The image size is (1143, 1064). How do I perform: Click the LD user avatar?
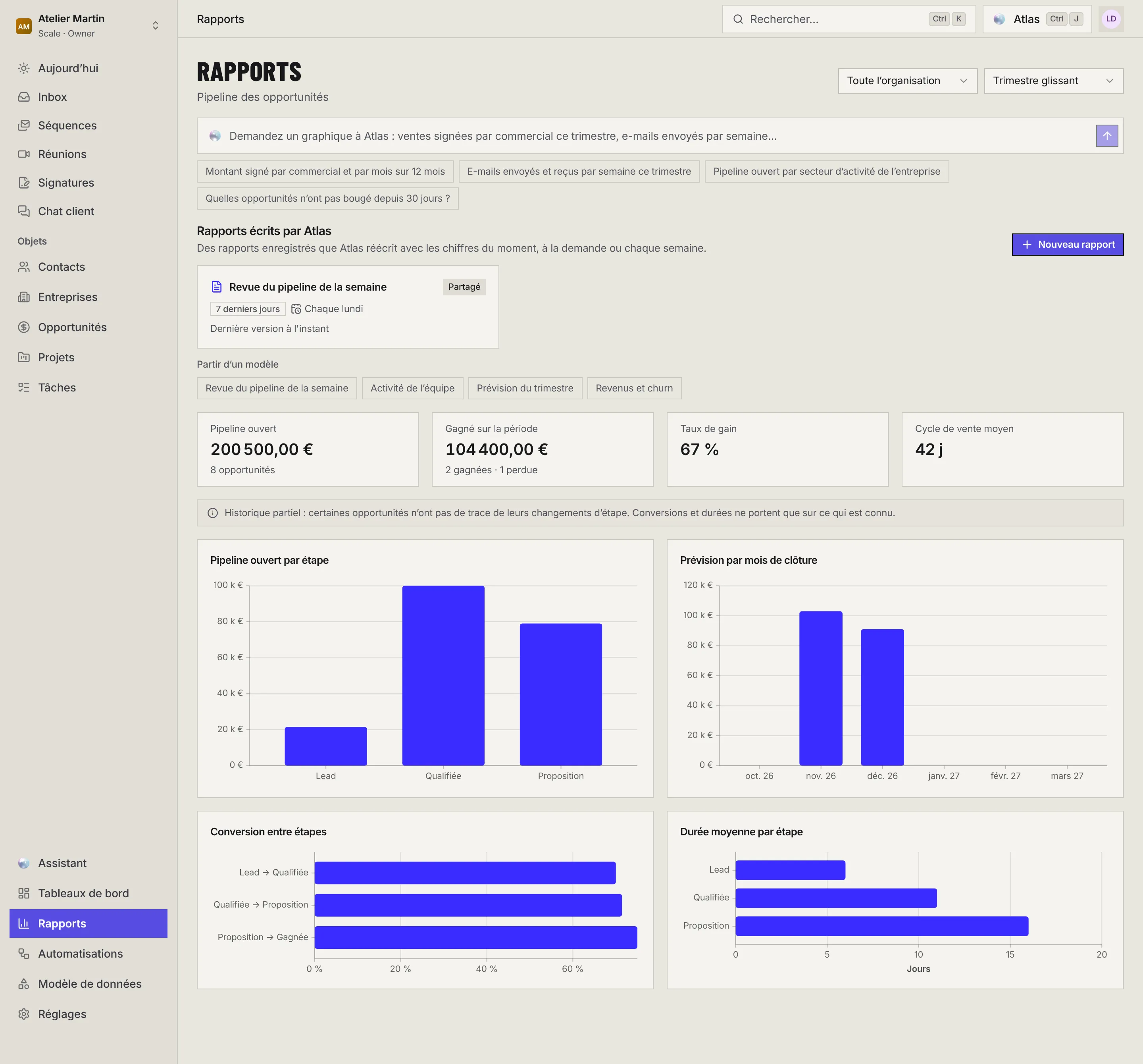point(1111,19)
